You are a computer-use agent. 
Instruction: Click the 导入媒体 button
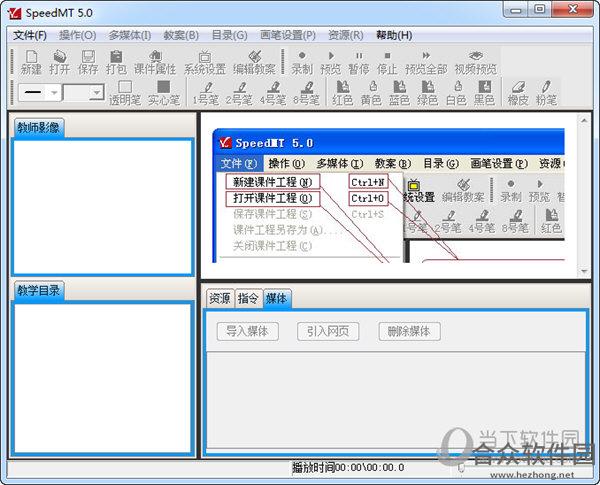point(248,331)
